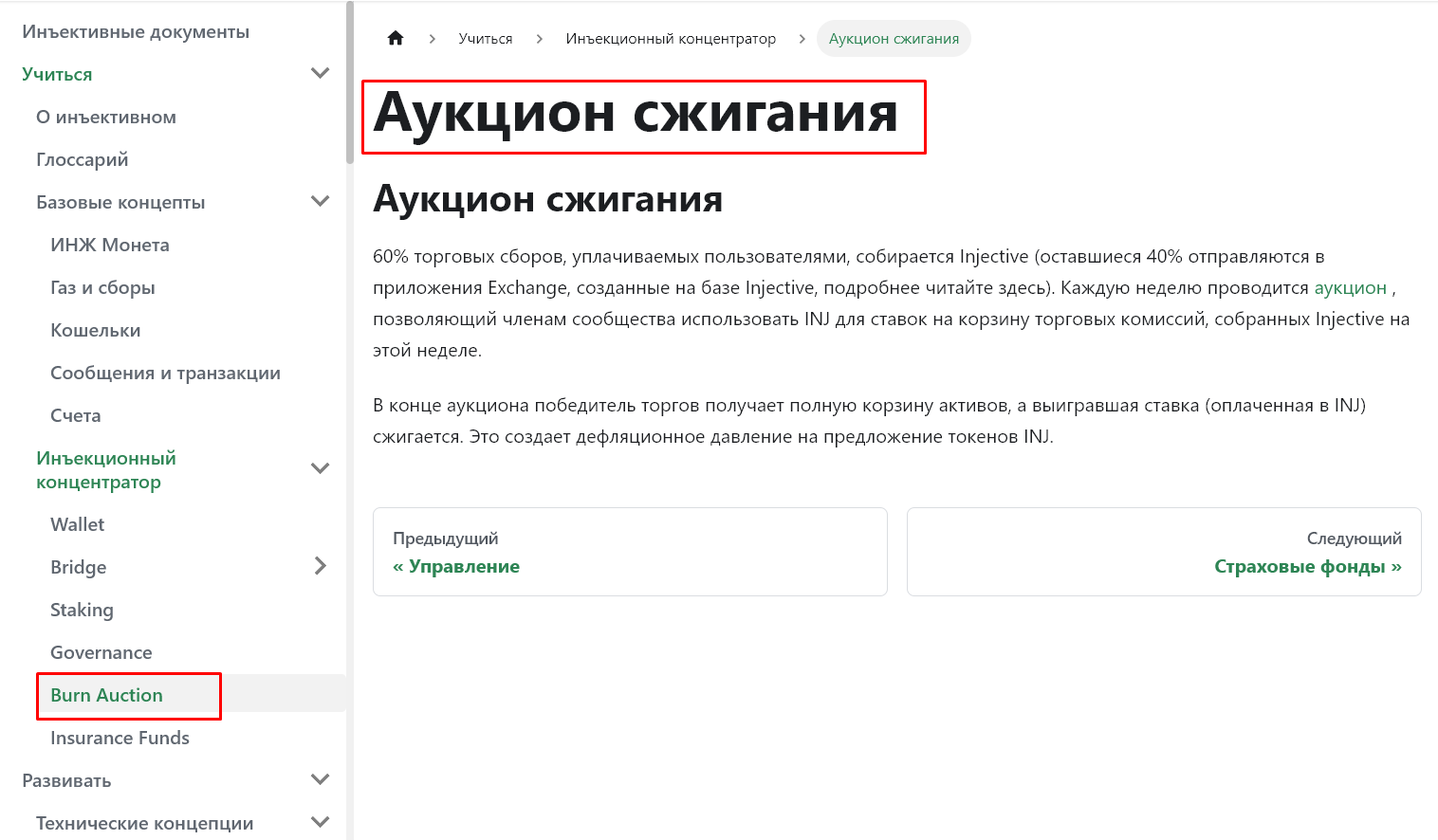The width and height of the screenshot is (1438, 840).
Task: Select 'Инъекционный концентратор' sidebar category
Action: tap(106, 470)
